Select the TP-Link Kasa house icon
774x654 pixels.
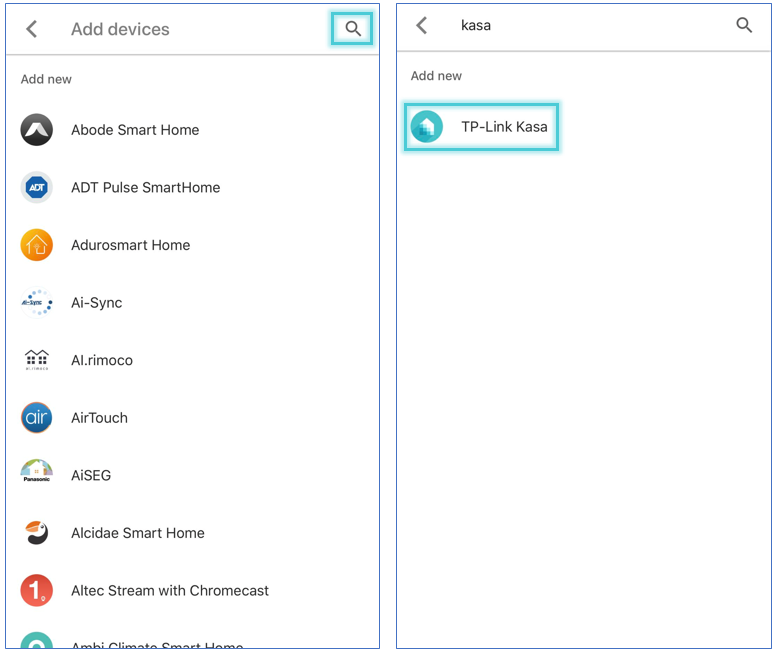click(426, 127)
